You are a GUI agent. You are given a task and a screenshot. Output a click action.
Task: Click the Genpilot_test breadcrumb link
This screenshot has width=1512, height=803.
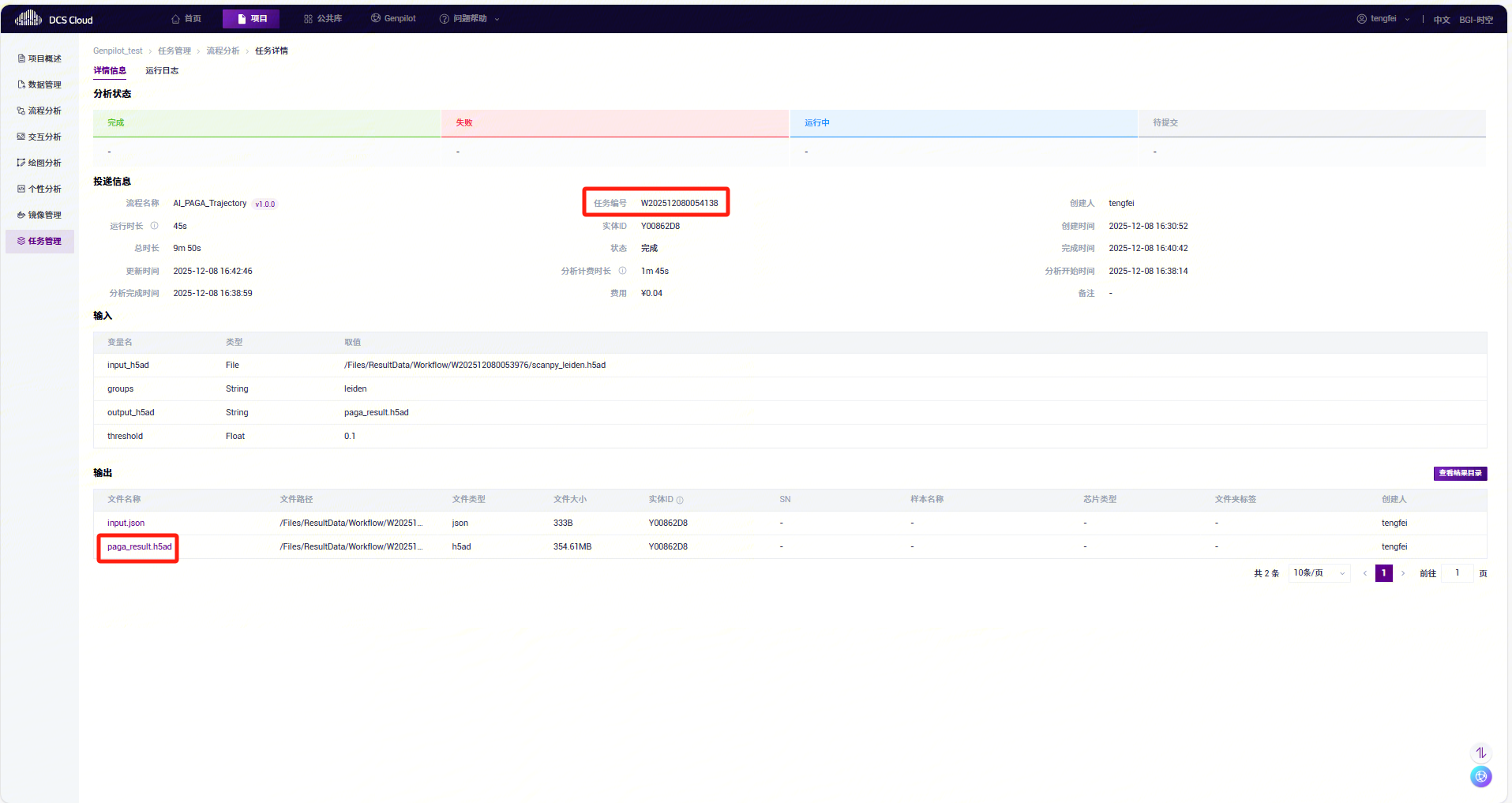tap(118, 51)
